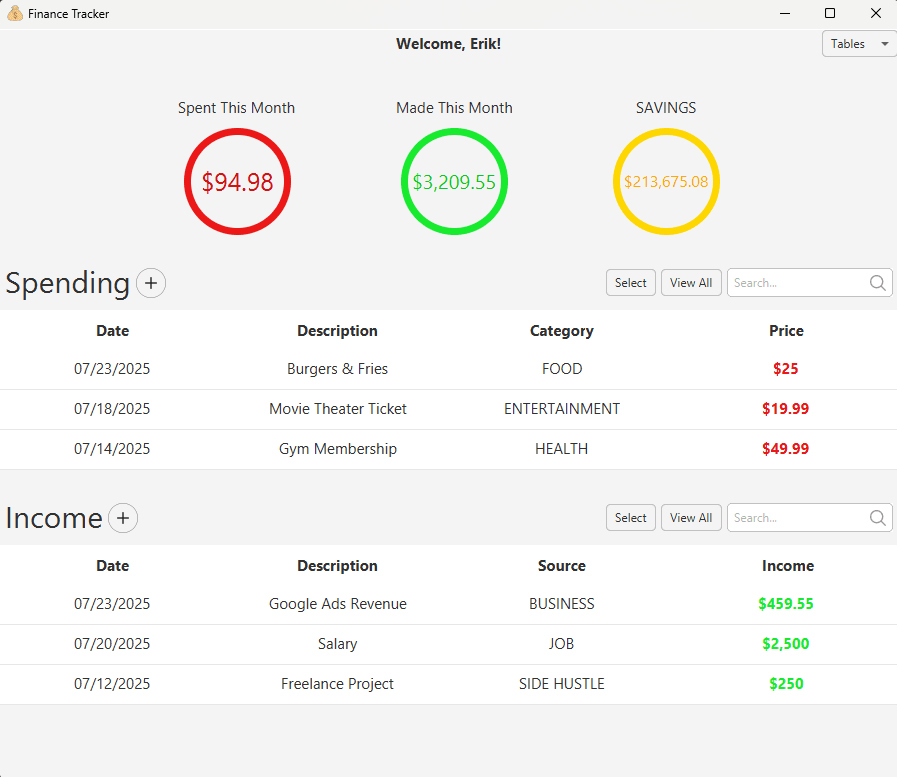
Task: Click the Finance Tracker money bag icon
Action: tap(14, 14)
